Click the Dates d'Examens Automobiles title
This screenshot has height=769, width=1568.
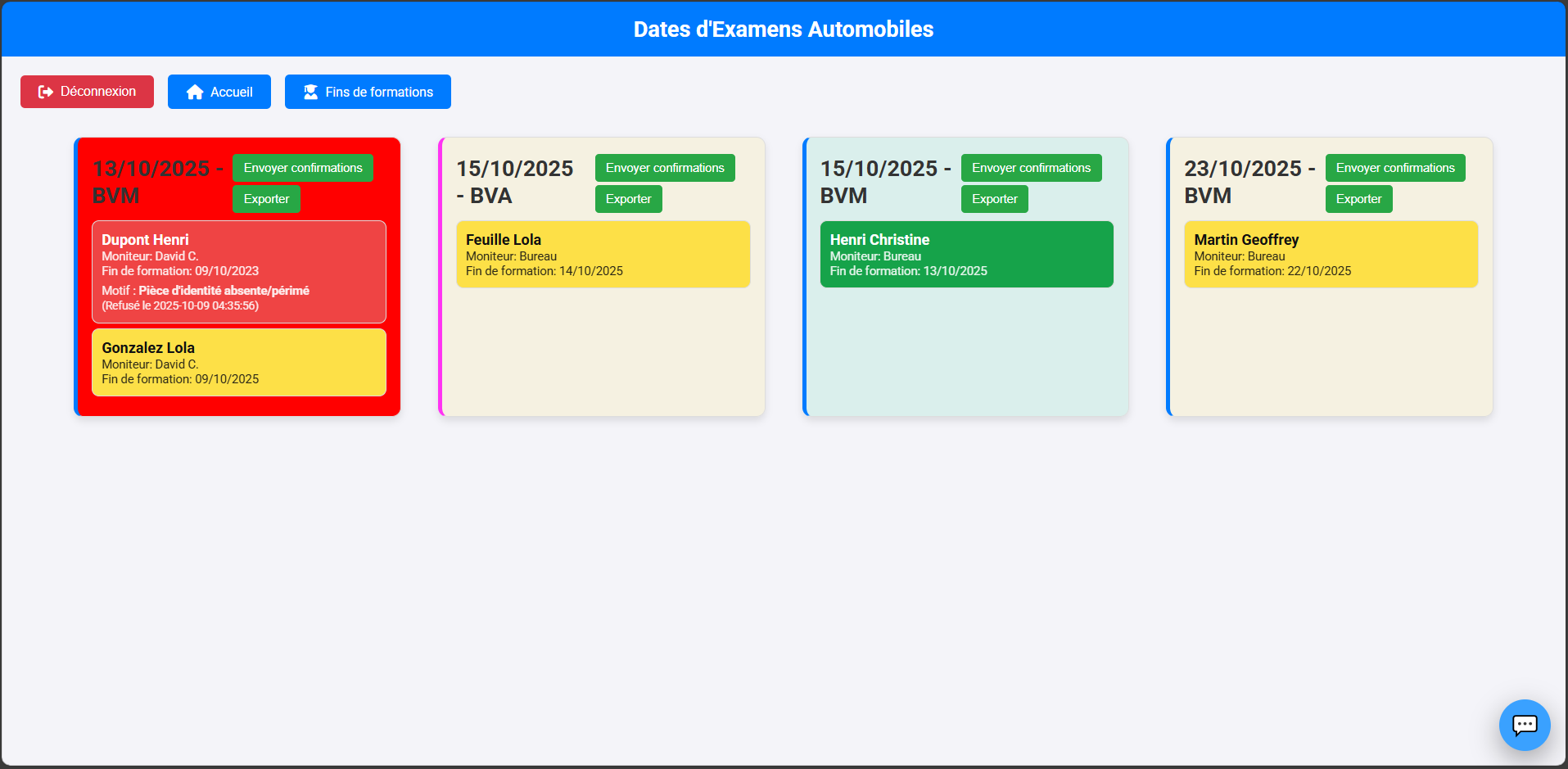tap(784, 29)
